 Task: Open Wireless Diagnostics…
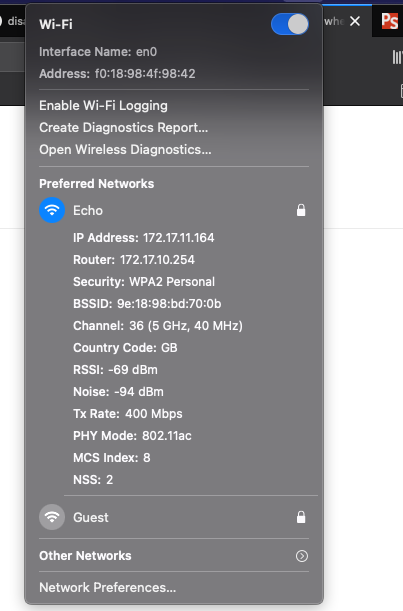[125, 150]
